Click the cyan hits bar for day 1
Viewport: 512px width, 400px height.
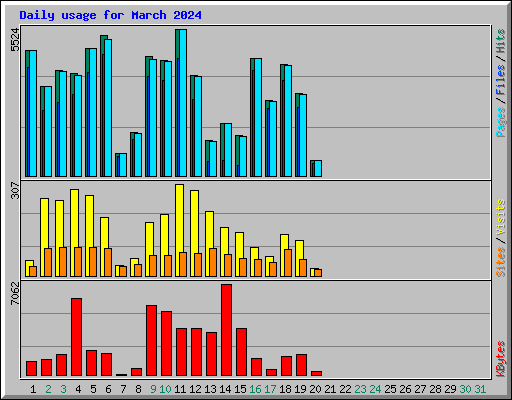point(33,114)
